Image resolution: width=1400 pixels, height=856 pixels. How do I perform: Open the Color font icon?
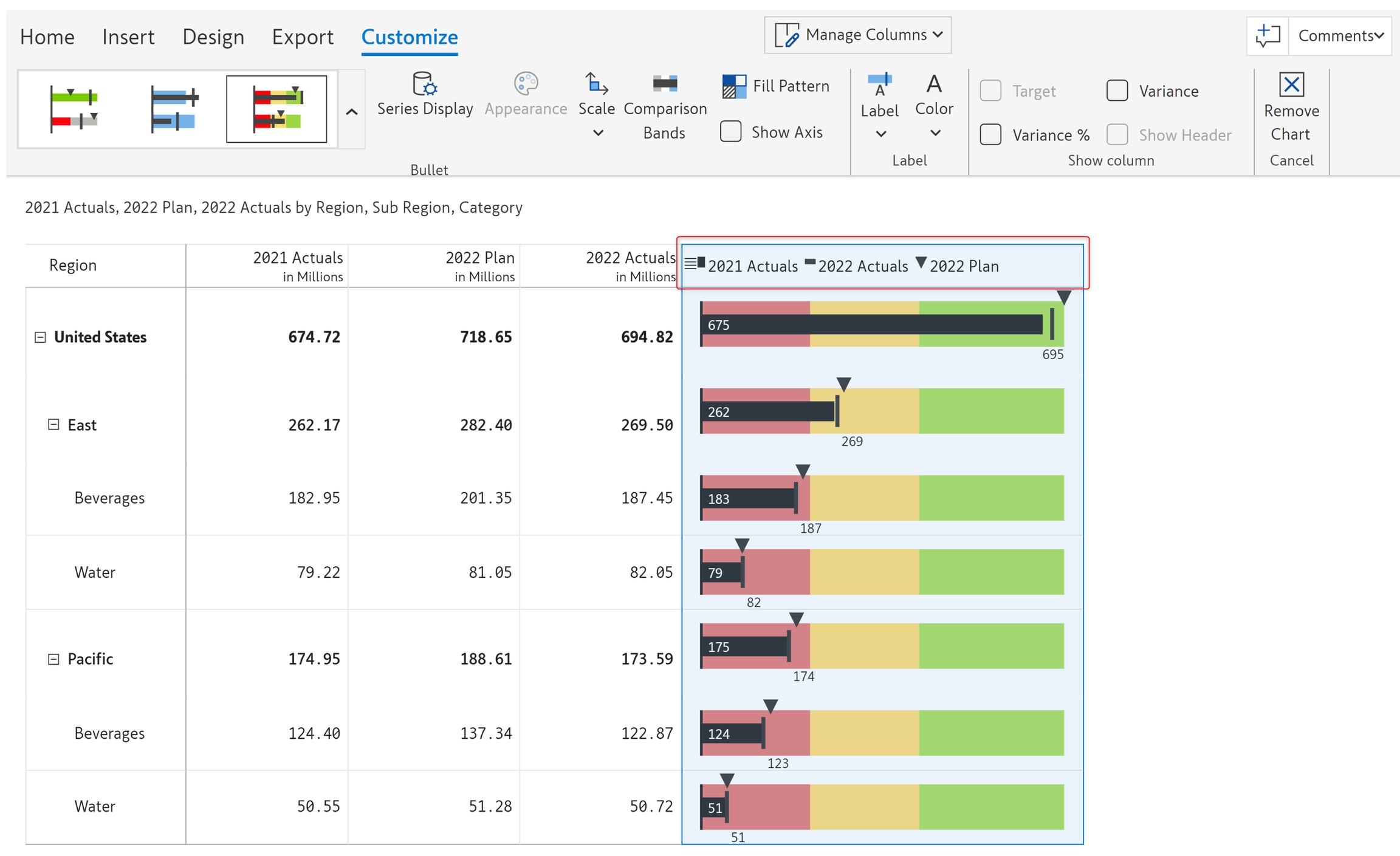tap(934, 84)
